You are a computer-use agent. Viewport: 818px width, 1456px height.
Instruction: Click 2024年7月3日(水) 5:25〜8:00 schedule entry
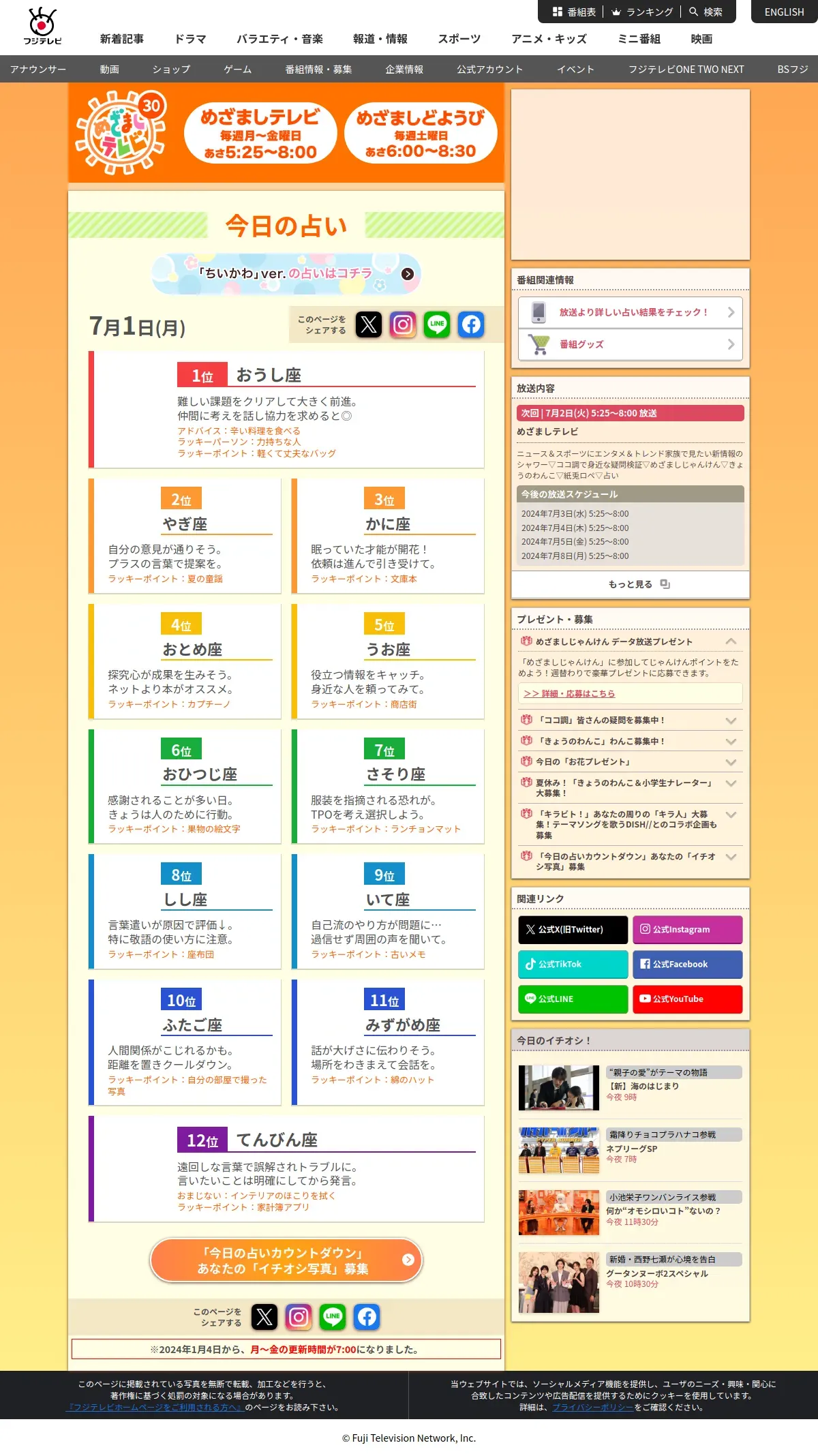click(x=575, y=514)
